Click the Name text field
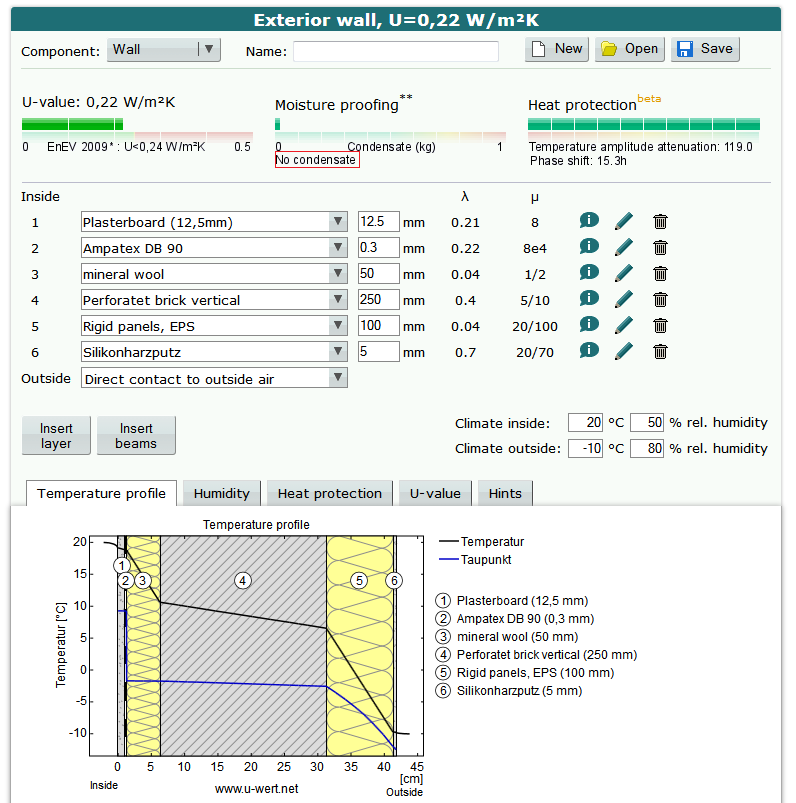 tap(396, 51)
